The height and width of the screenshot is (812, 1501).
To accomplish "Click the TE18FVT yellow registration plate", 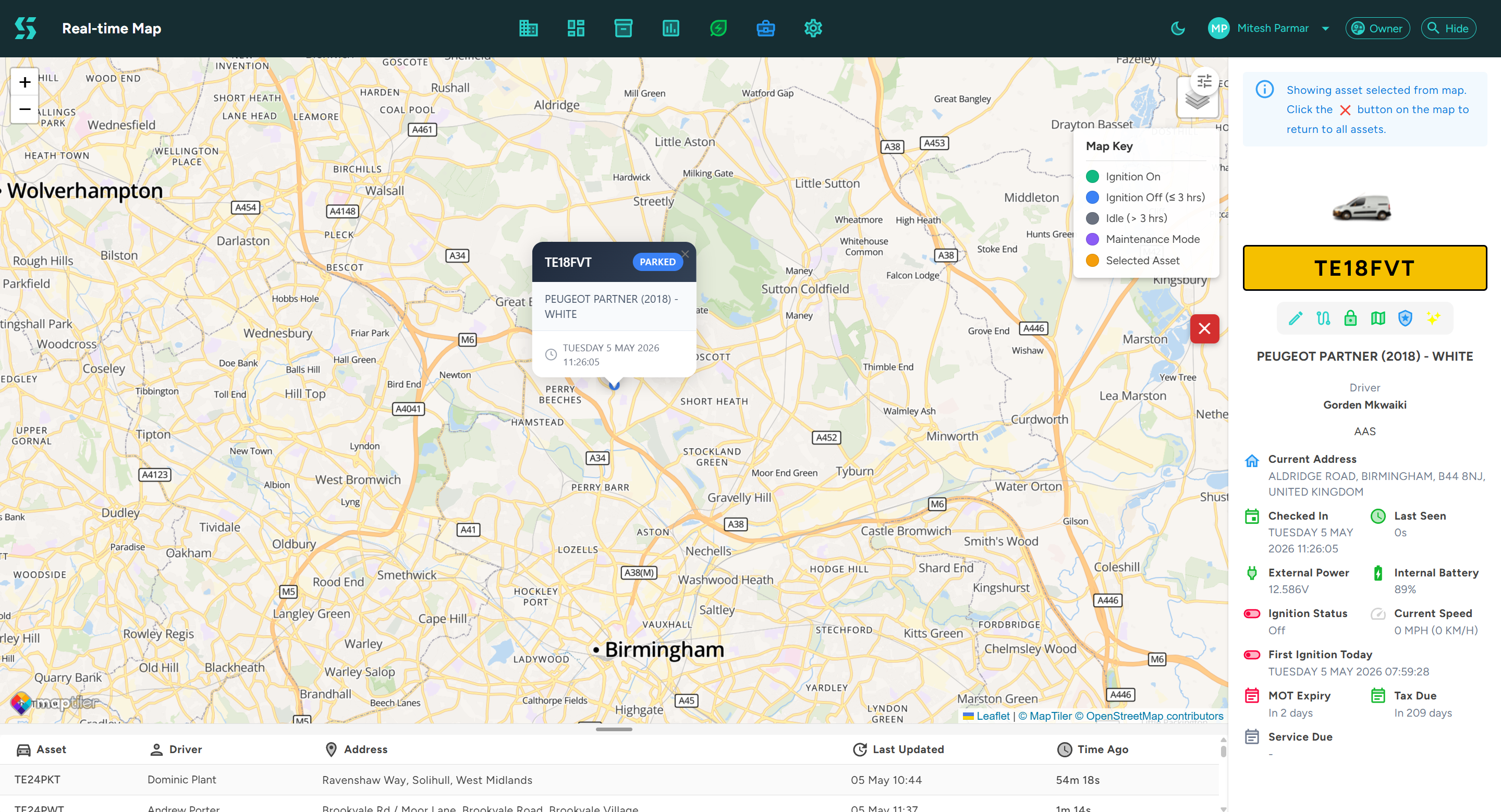I will pyautogui.click(x=1364, y=268).
